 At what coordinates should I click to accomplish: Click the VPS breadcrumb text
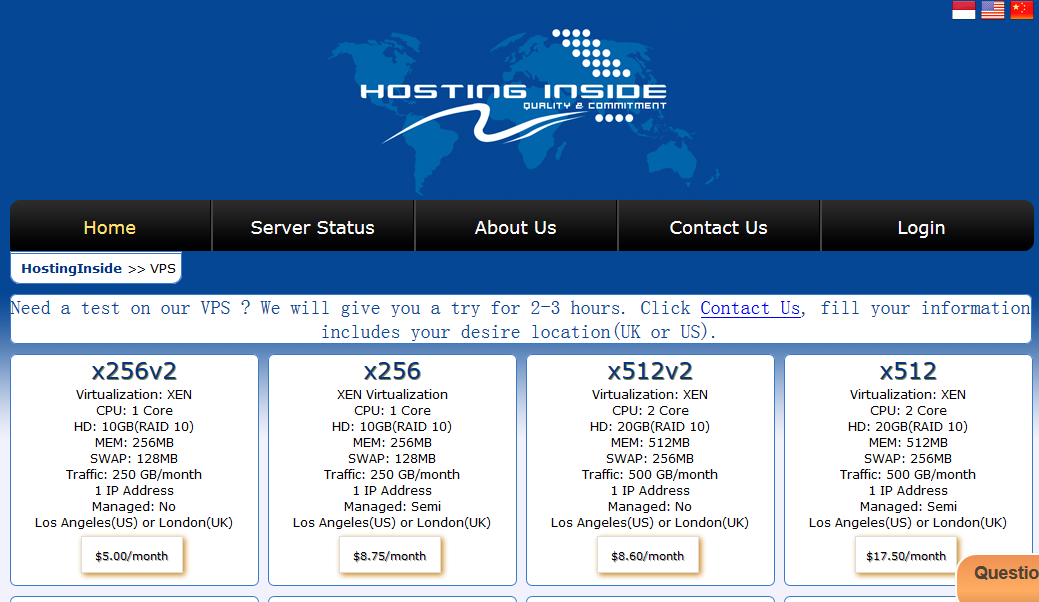pos(163,268)
